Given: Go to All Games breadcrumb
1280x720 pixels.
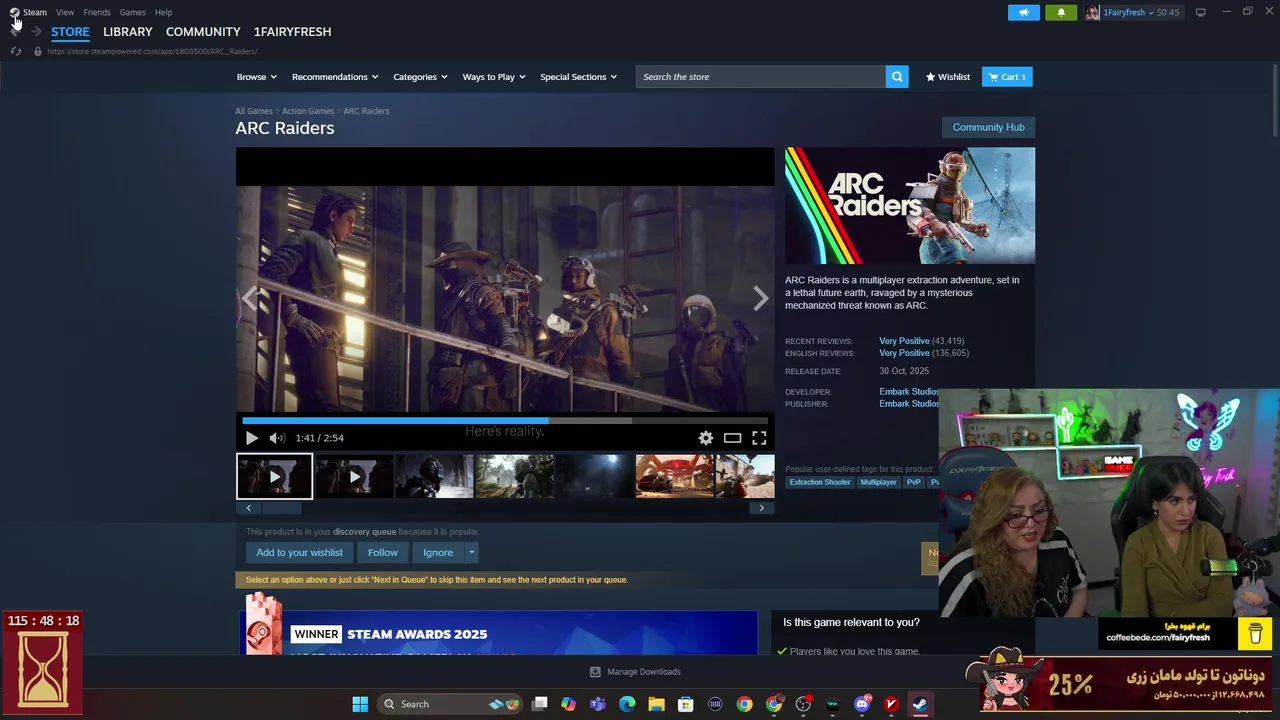Looking at the screenshot, I should click(x=254, y=111).
